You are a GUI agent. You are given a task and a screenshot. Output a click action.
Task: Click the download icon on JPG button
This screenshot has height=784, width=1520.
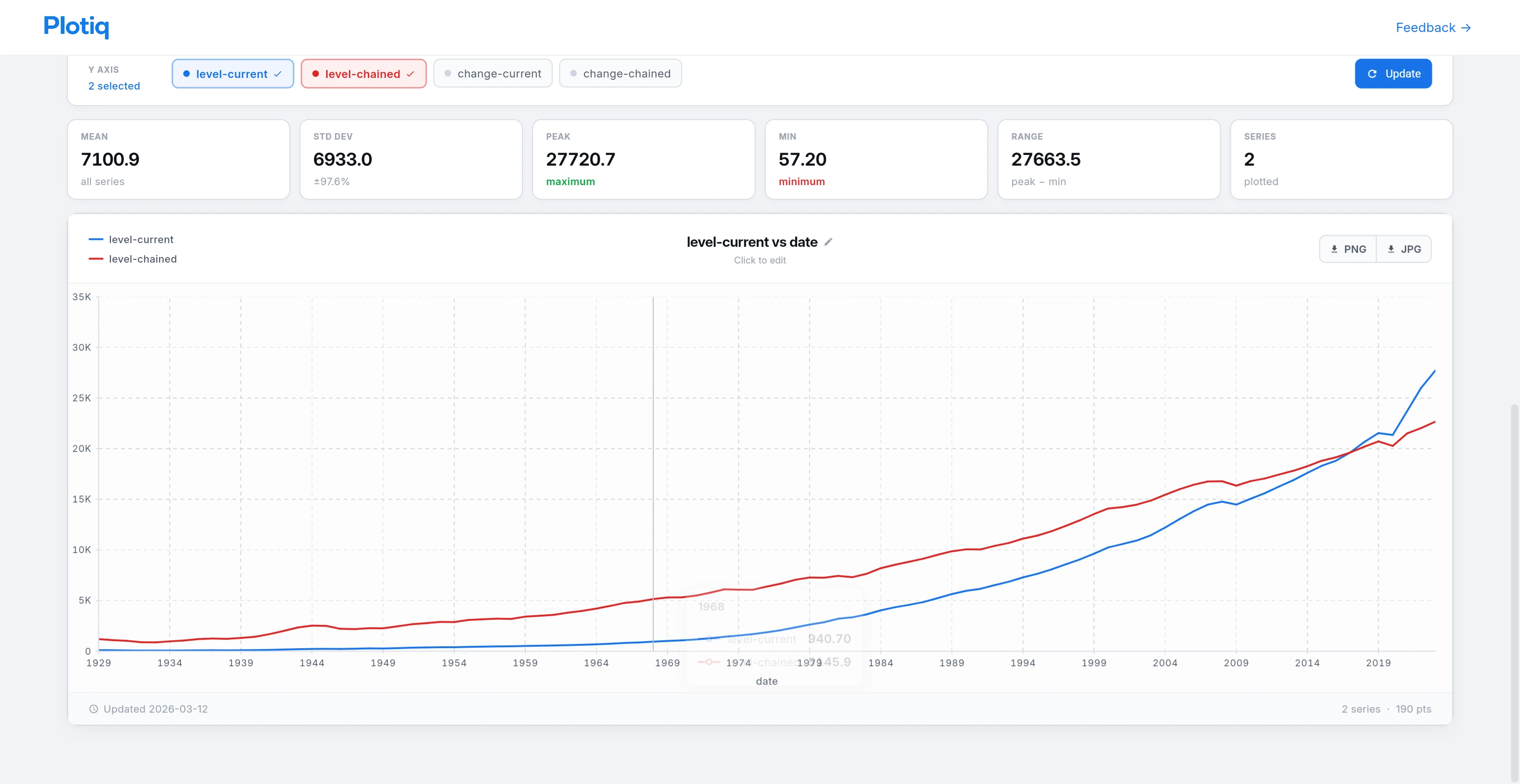1391,249
